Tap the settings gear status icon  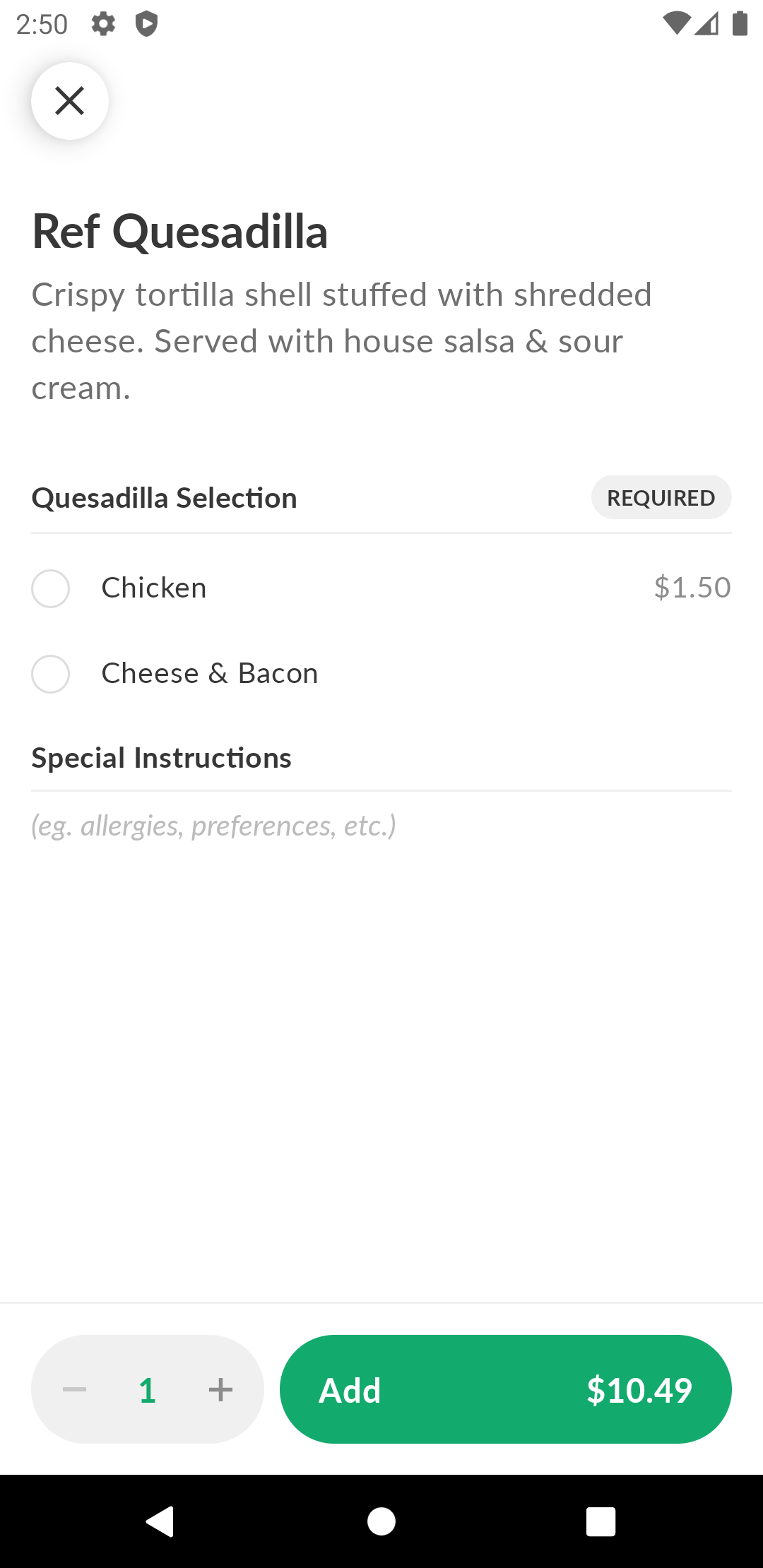point(103,24)
